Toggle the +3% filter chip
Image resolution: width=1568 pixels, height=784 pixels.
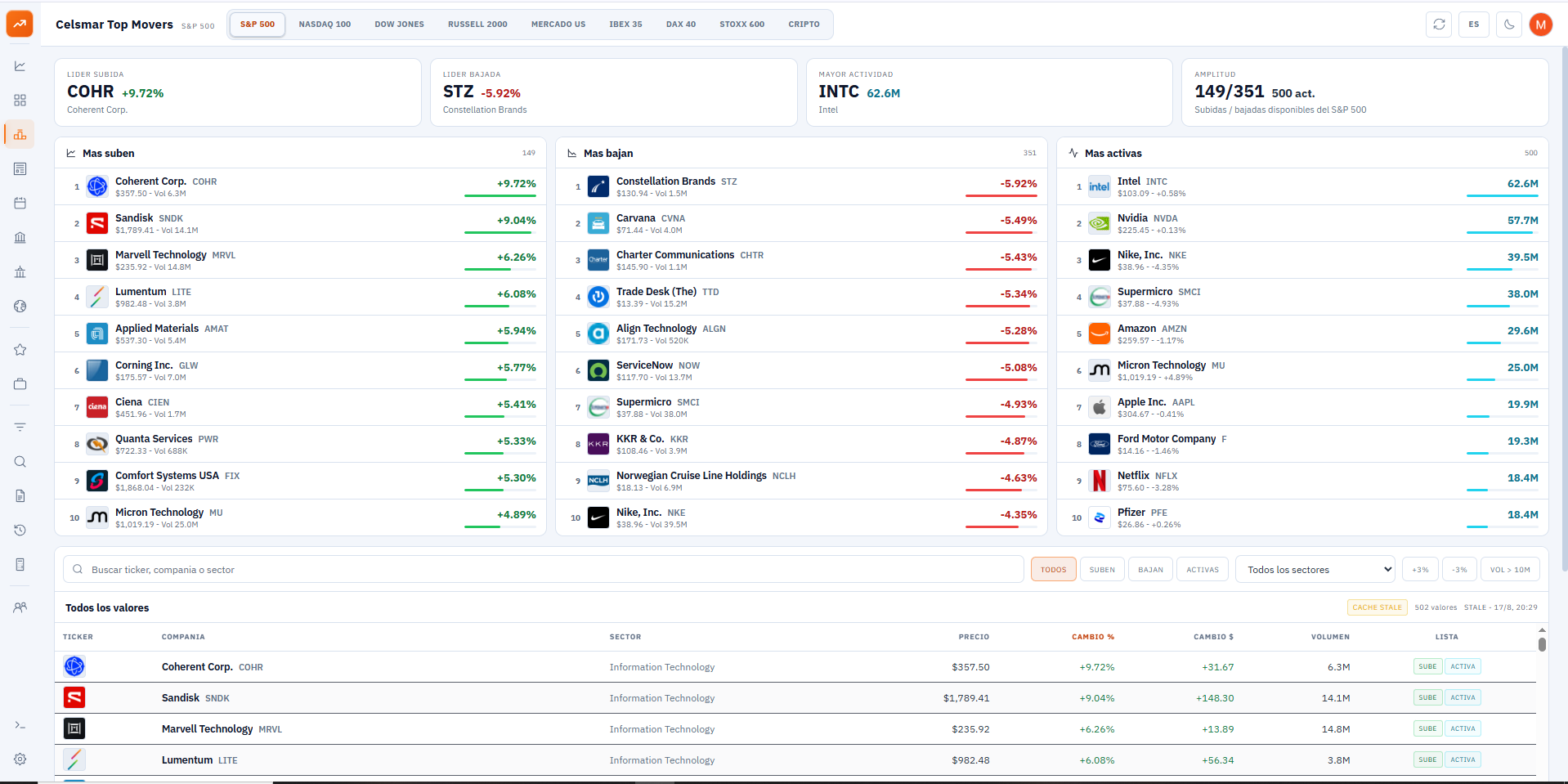click(1420, 570)
